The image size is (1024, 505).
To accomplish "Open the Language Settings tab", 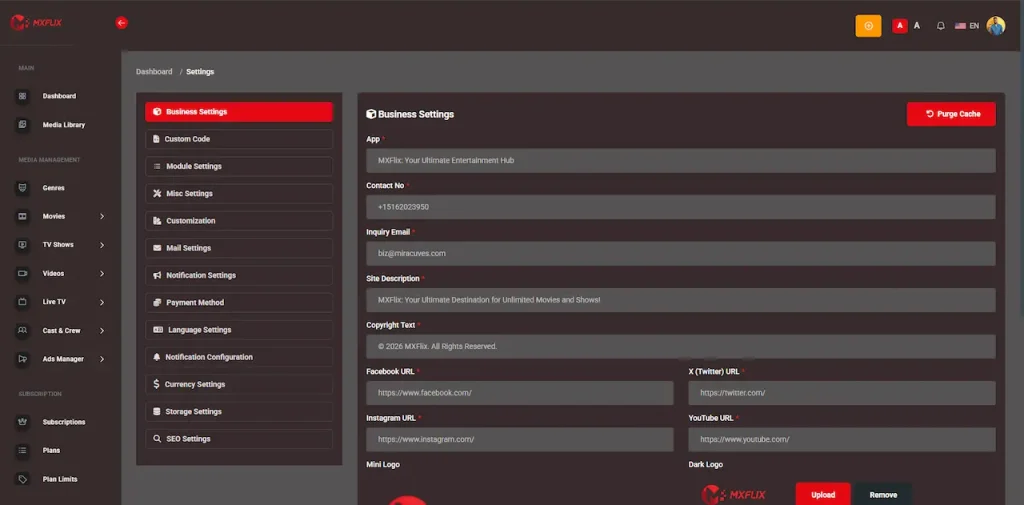I will tap(239, 330).
